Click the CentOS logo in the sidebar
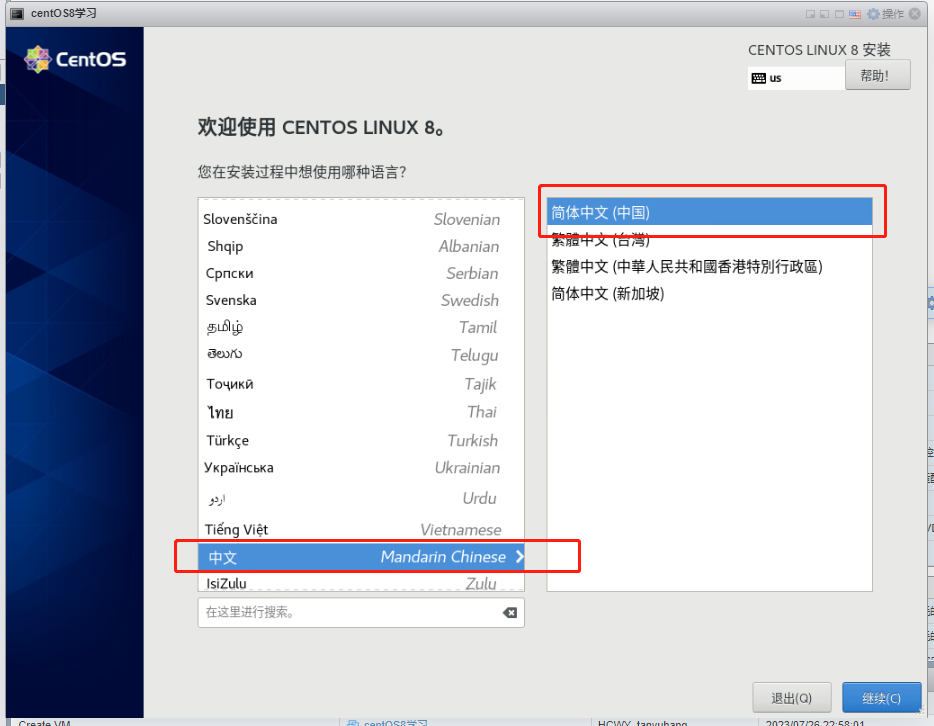 pos(75,60)
